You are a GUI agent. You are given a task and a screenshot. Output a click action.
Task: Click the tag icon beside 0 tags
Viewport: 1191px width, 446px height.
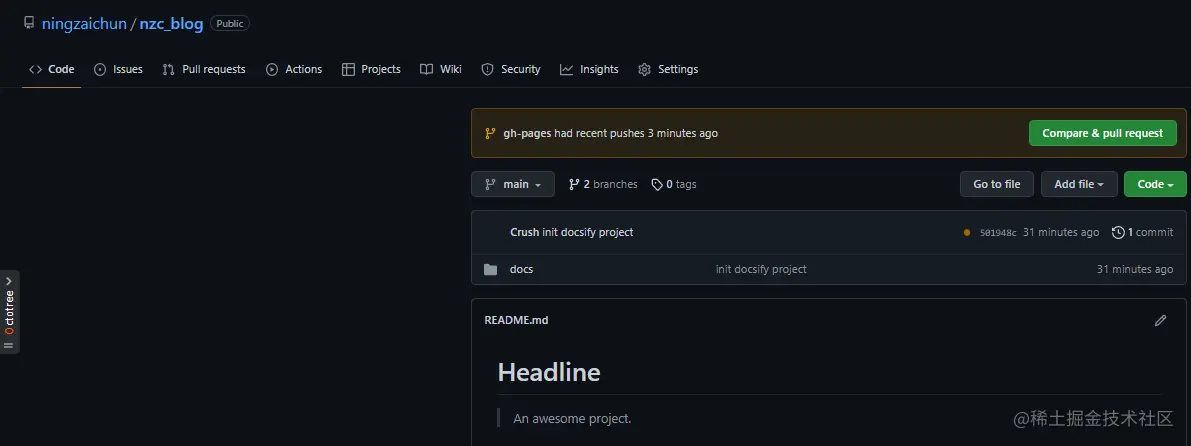pos(657,184)
